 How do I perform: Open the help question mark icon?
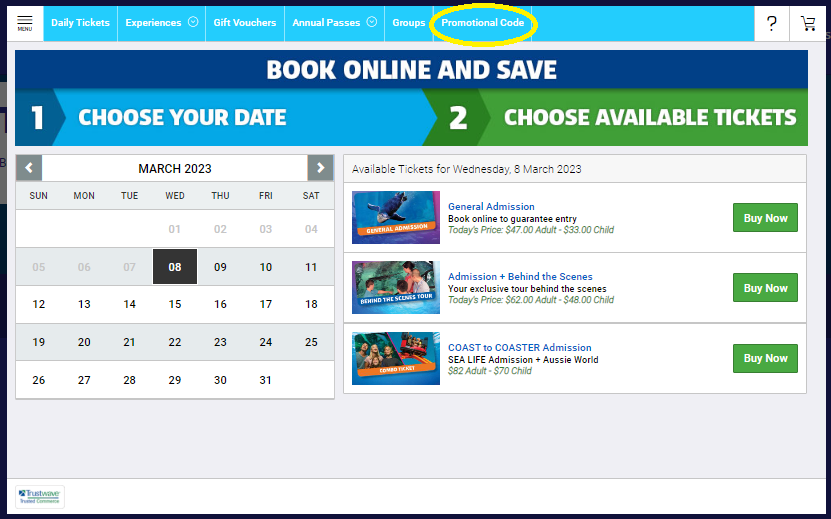pyautogui.click(x=772, y=23)
